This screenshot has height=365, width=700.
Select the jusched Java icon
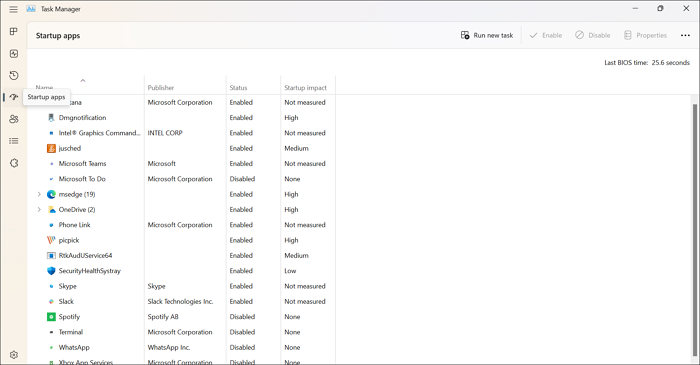point(51,148)
